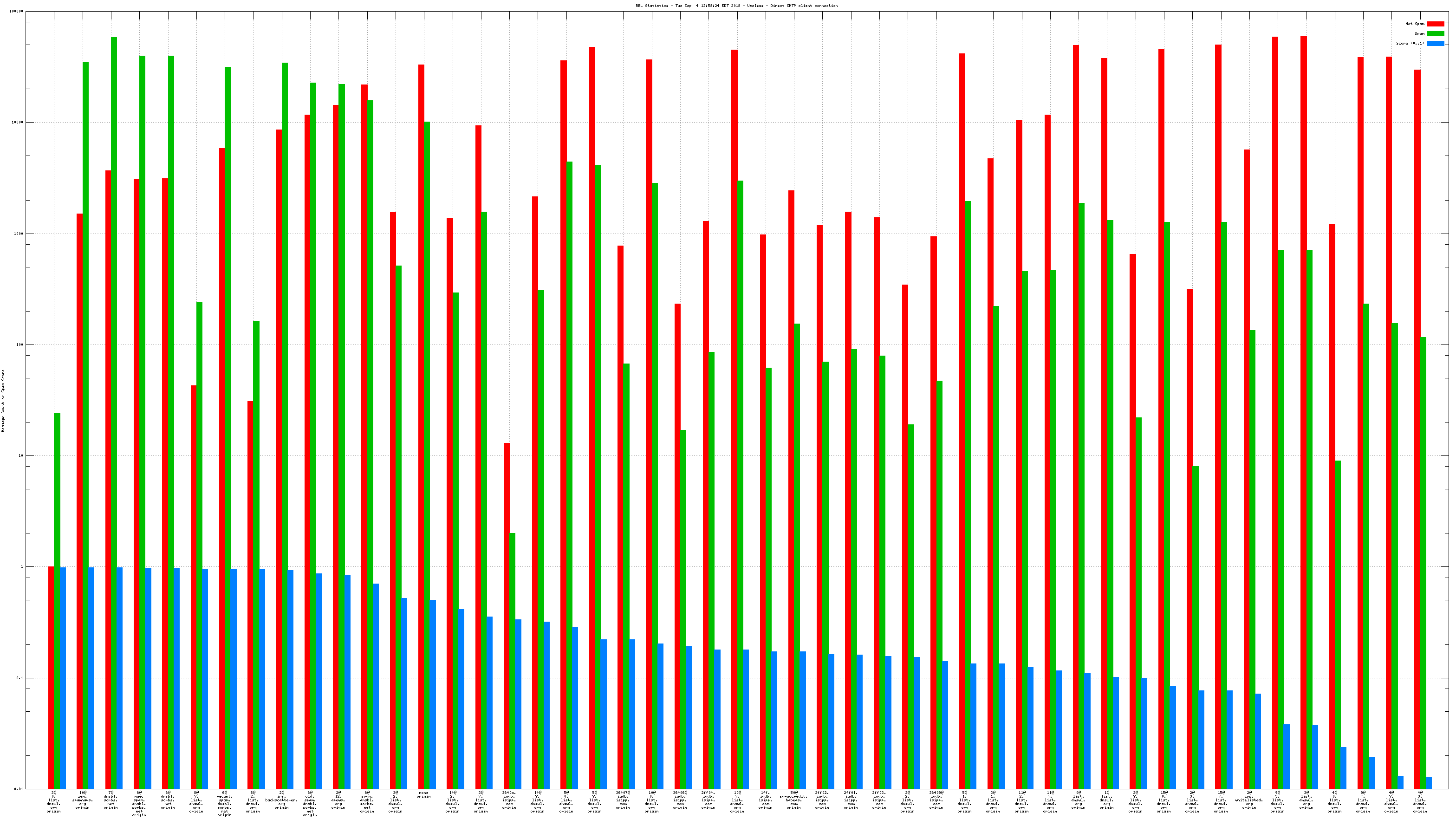
Task: Click the blue Score legend swatch
Action: [1435, 44]
